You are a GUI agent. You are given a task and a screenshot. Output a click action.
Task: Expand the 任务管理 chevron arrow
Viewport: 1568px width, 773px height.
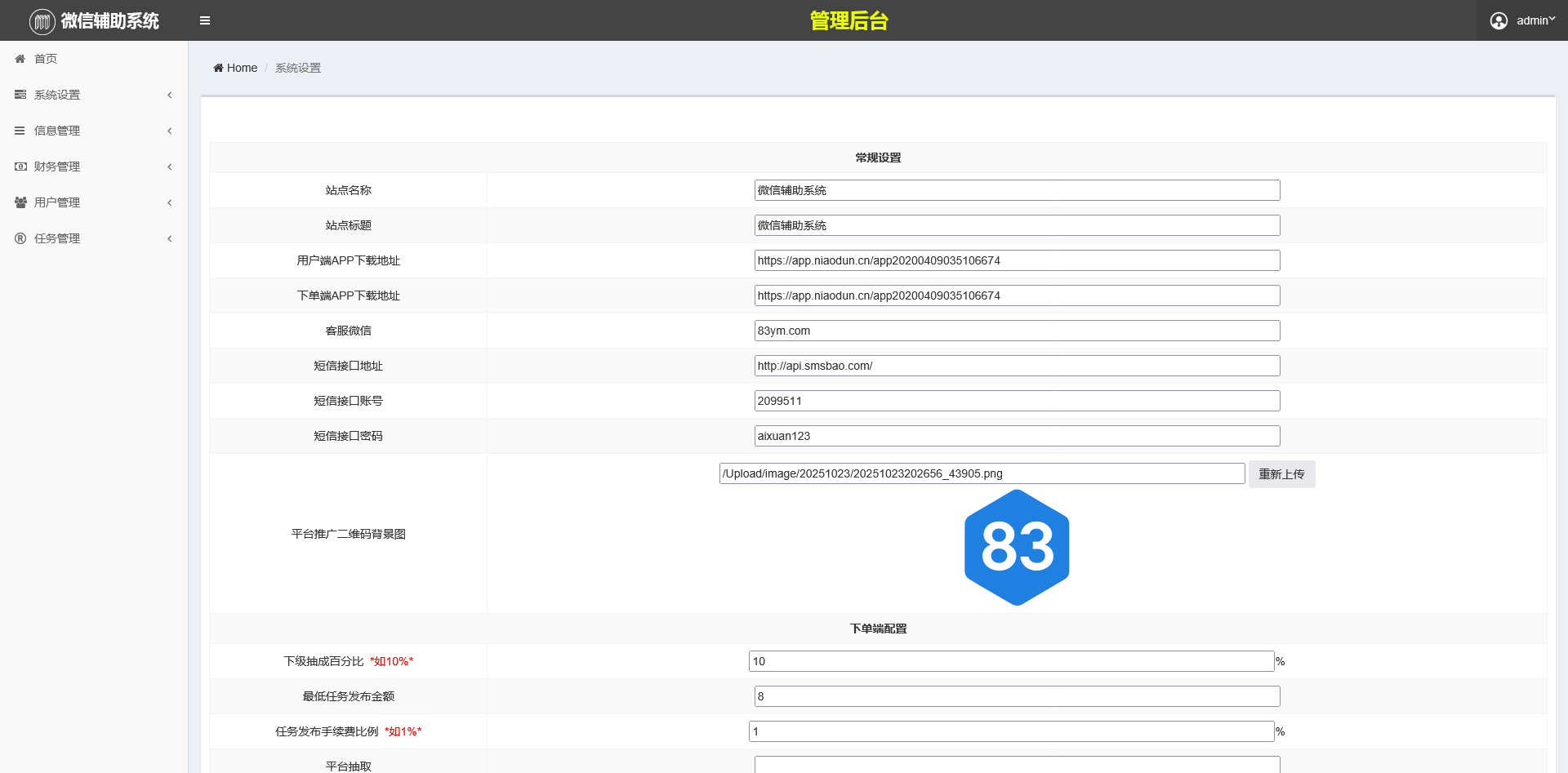(x=170, y=238)
